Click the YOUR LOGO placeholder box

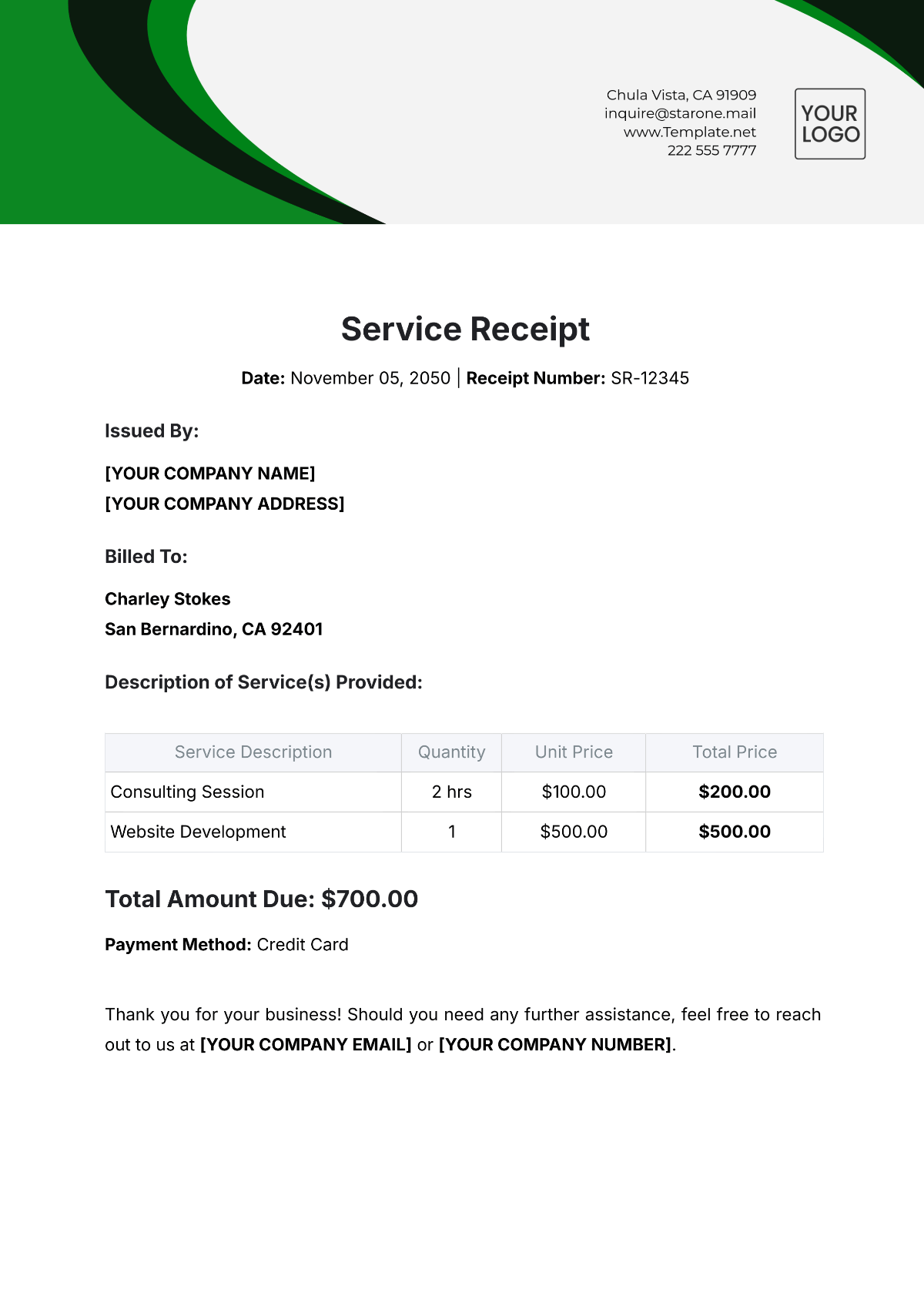coord(830,124)
